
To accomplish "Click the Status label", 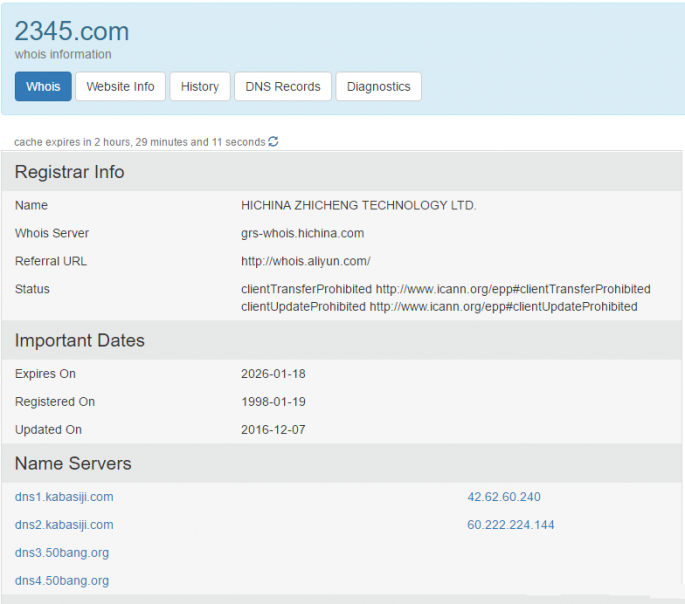I will pyautogui.click(x=32, y=289).
